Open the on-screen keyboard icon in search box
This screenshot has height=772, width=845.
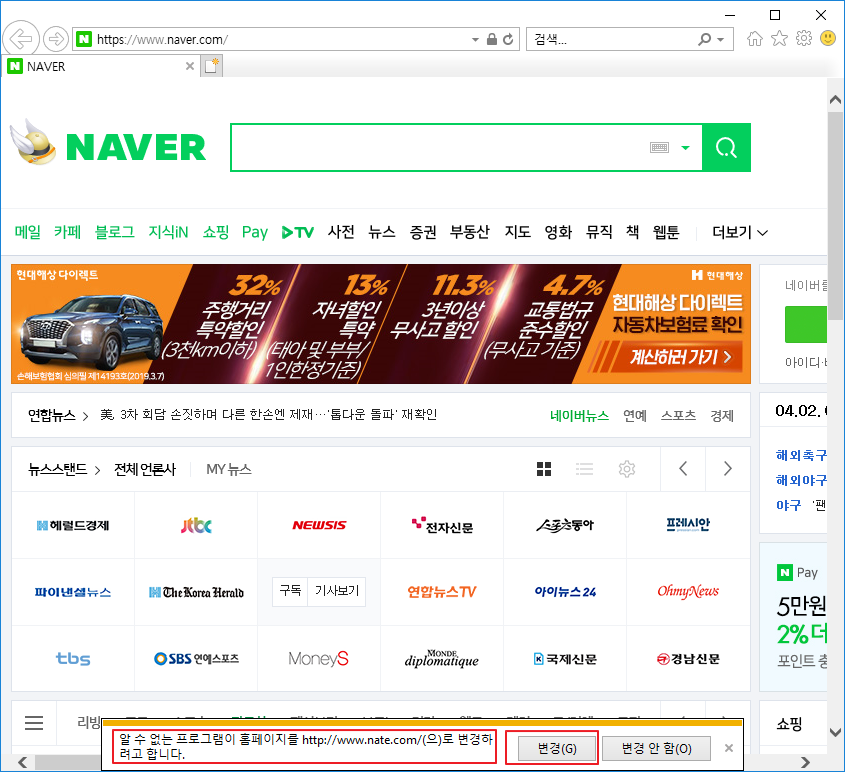659,148
